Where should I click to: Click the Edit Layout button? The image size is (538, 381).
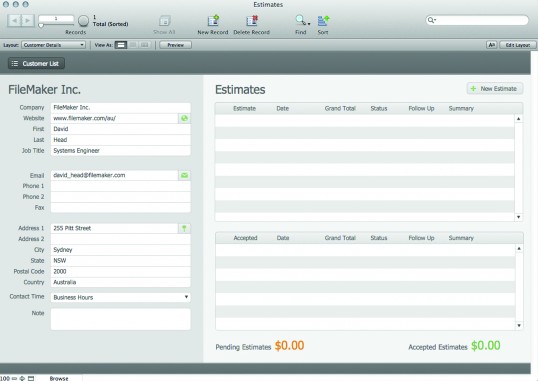pyautogui.click(x=517, y=45)
